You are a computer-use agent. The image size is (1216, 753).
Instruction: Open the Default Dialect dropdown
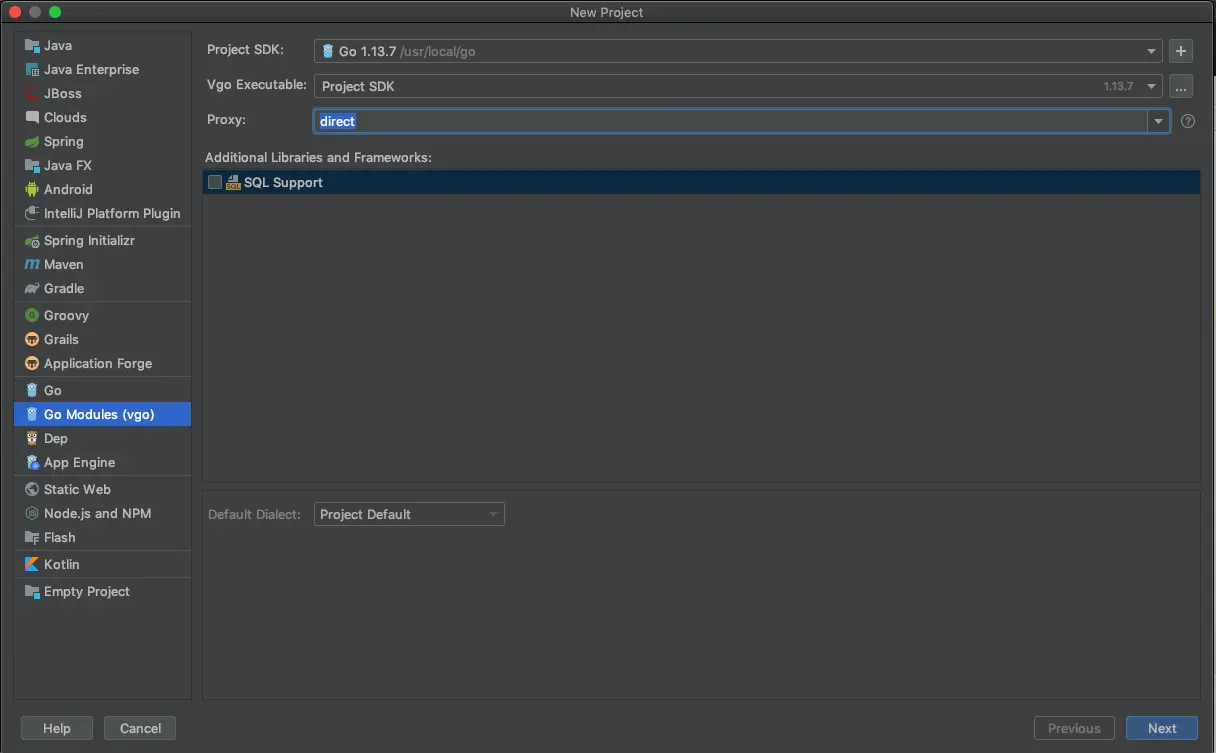pos(409,514)
